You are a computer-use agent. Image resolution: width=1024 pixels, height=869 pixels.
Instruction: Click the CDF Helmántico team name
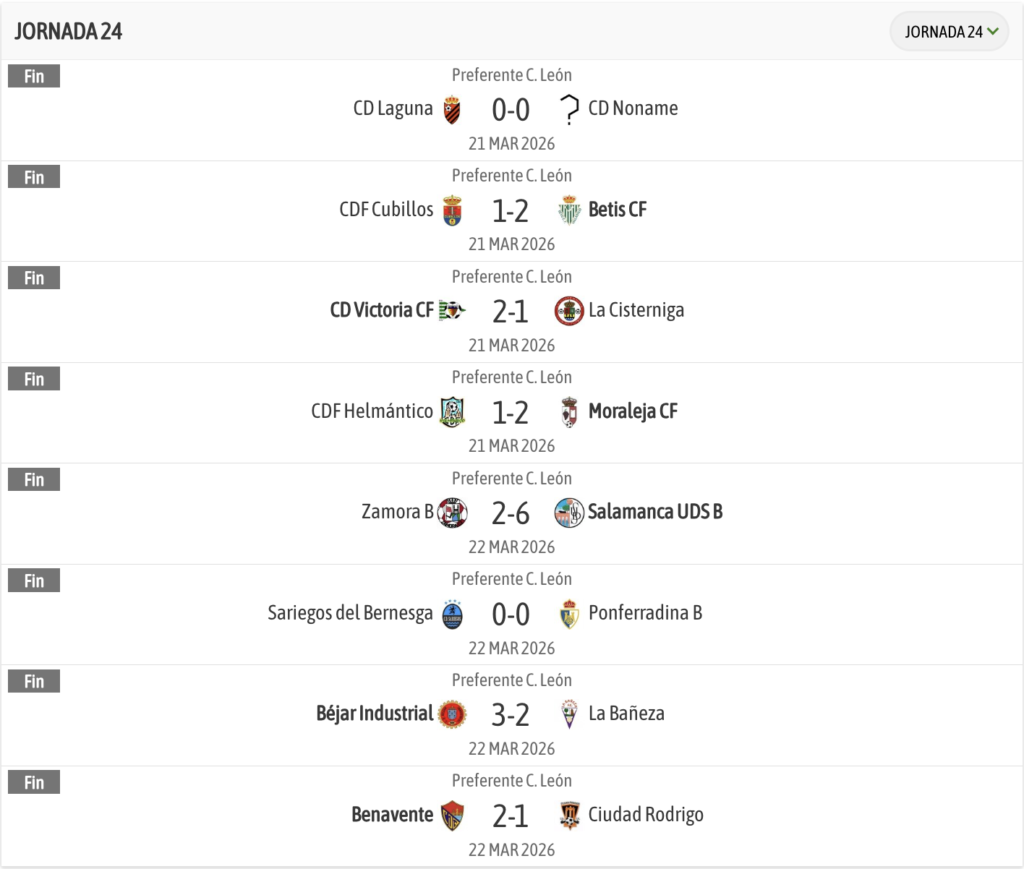(372, 411)
